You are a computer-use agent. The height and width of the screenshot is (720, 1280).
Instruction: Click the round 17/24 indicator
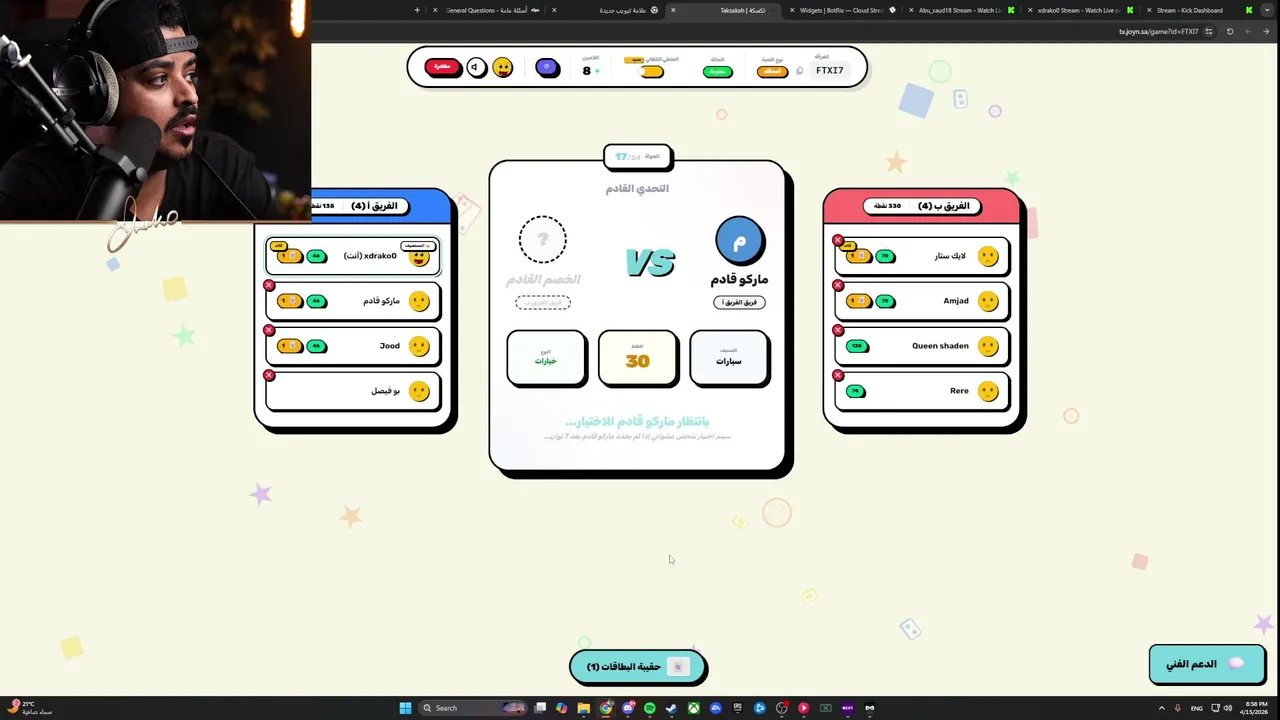(x=638, y=157)
